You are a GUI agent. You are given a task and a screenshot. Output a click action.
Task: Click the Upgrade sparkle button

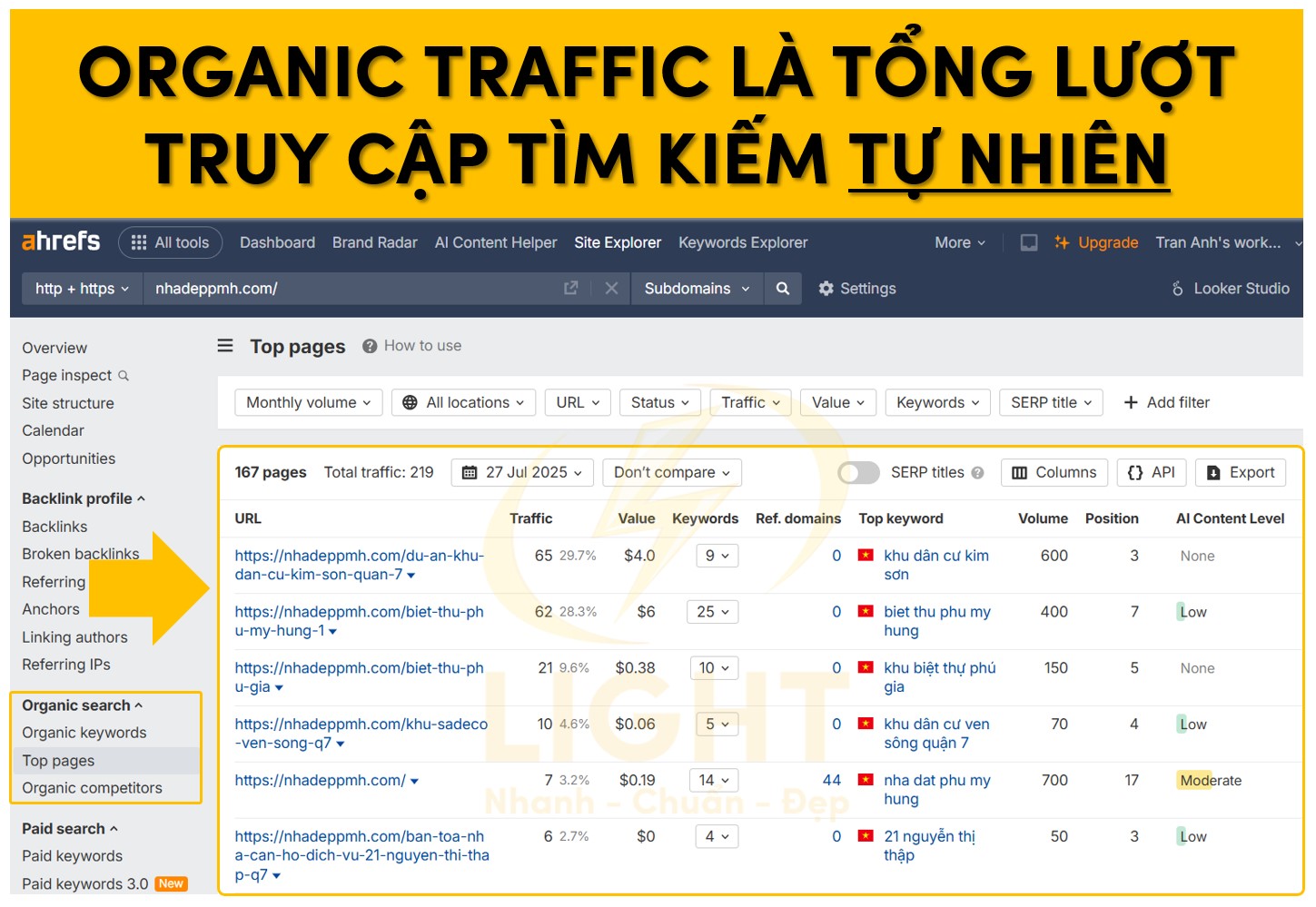click(x=1096, y=242)
